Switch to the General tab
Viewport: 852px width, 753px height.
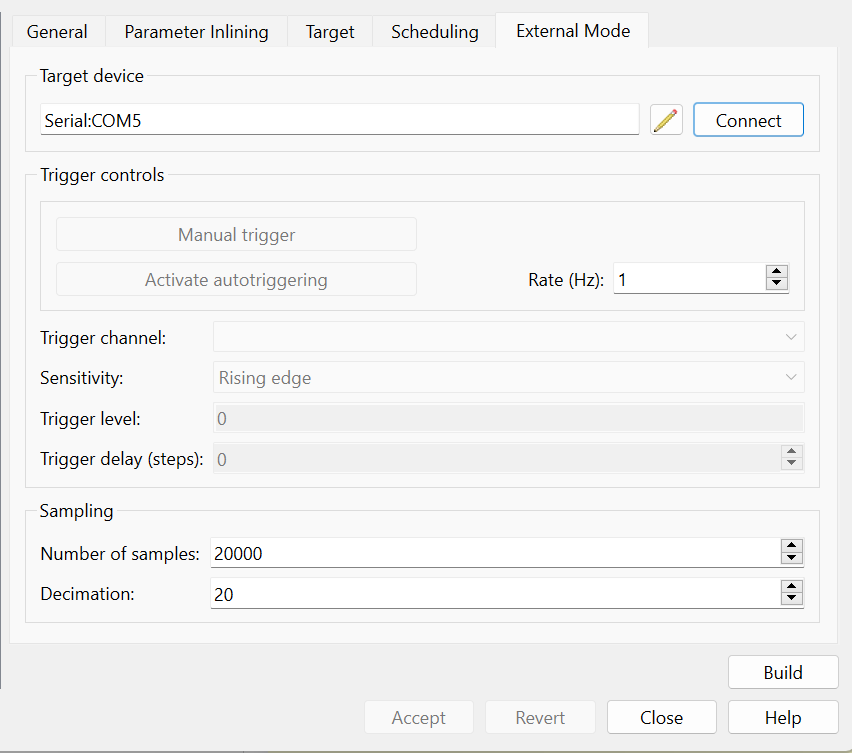click(57, 32)
